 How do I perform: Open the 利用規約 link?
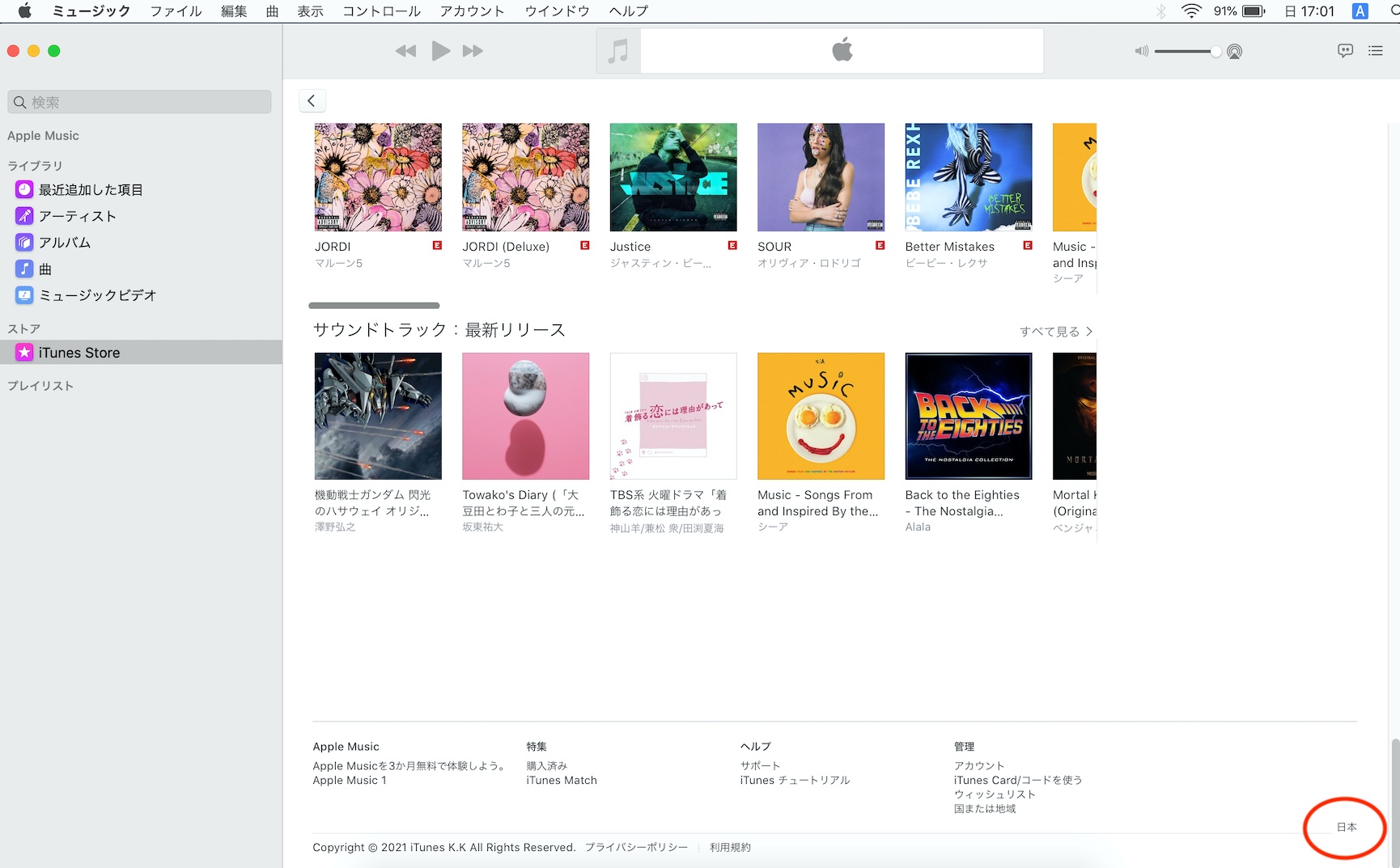[730, 848]
